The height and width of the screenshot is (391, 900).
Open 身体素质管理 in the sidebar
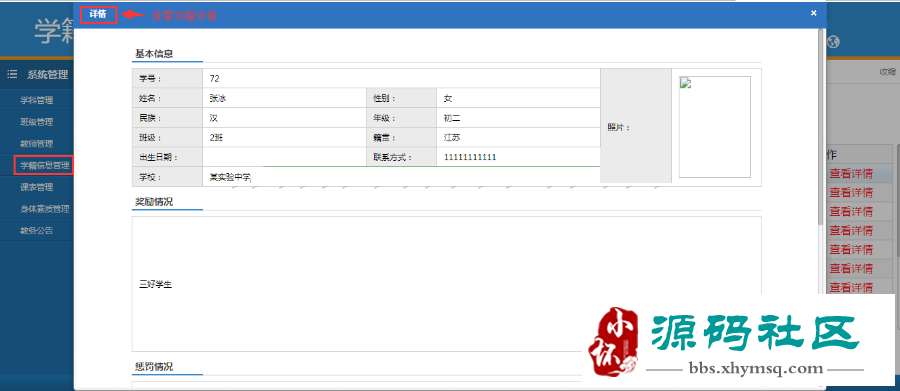pyautogui.click(x=45, y=209)
